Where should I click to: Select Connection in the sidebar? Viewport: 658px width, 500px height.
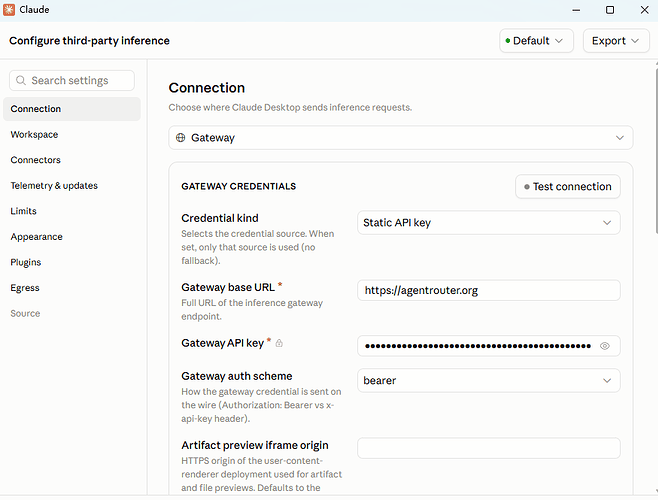coord(72,109)
